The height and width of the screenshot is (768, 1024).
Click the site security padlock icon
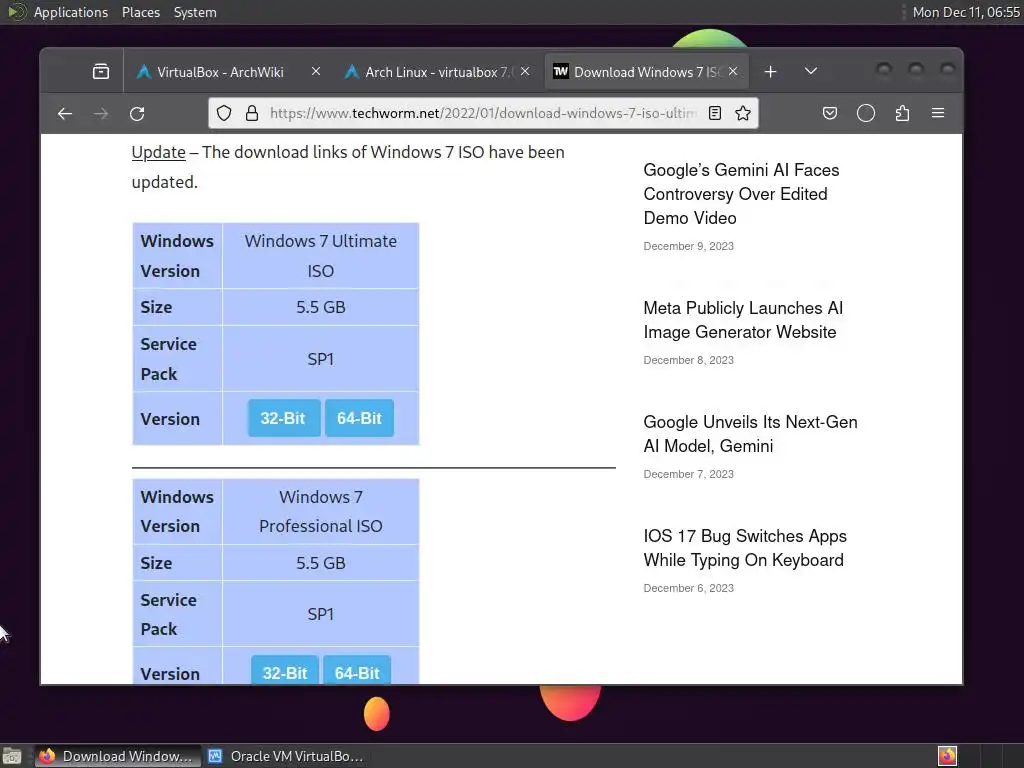tap(251, 113)
